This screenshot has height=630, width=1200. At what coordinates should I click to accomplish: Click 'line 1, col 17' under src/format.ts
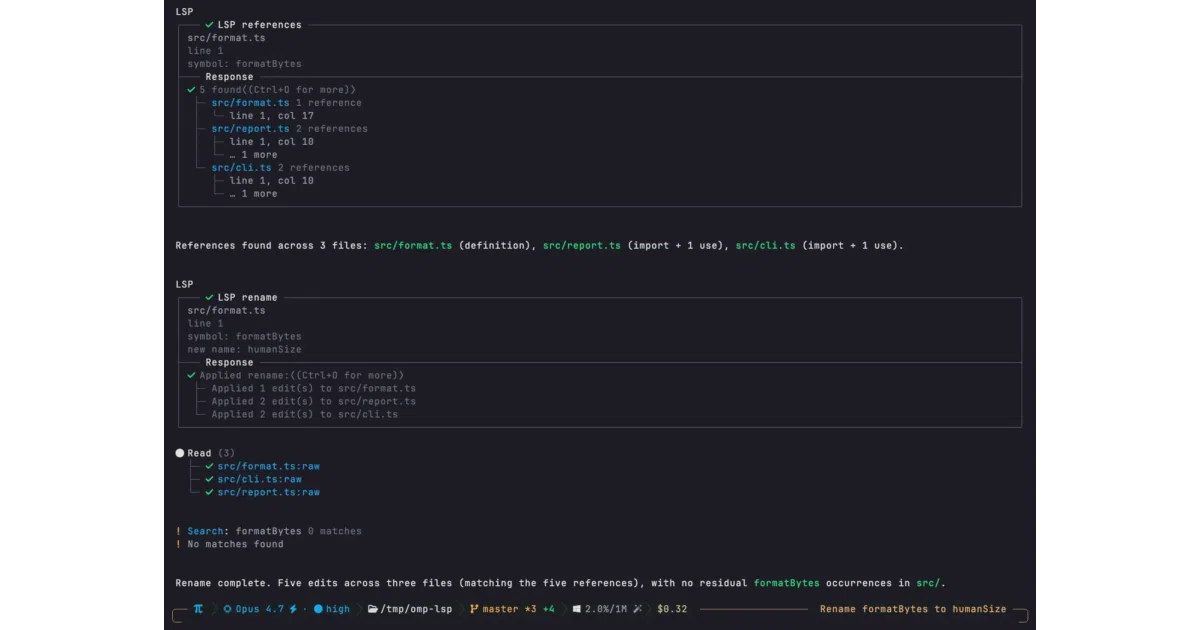[271, 116]
